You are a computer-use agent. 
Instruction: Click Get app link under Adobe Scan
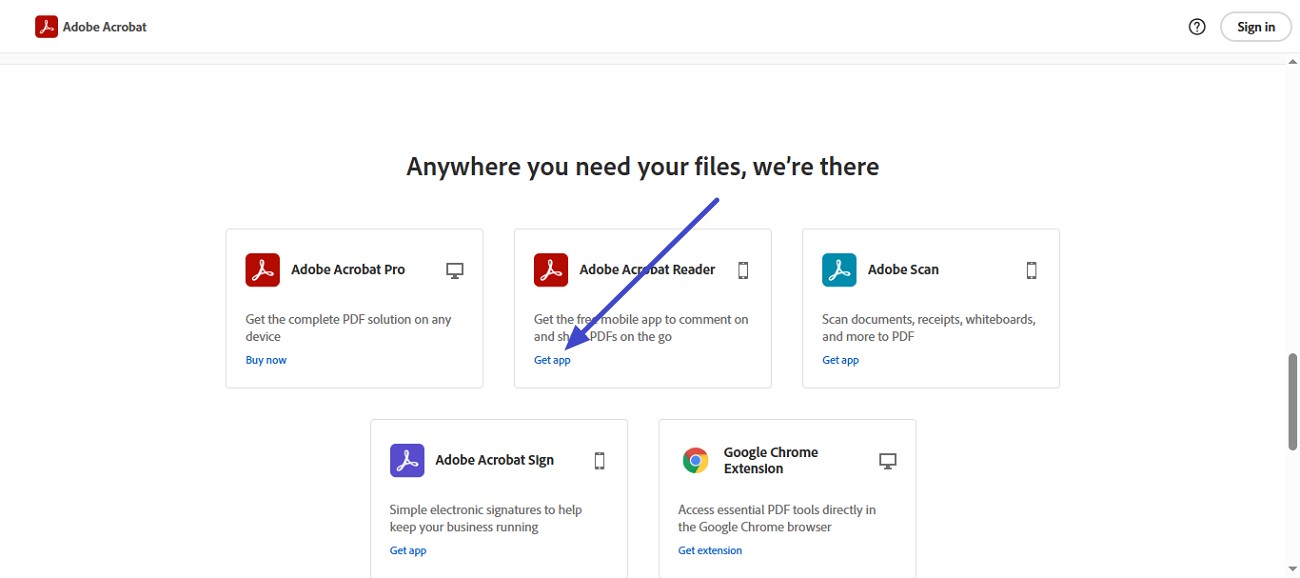pyautogui.click(x=840, y=360)
